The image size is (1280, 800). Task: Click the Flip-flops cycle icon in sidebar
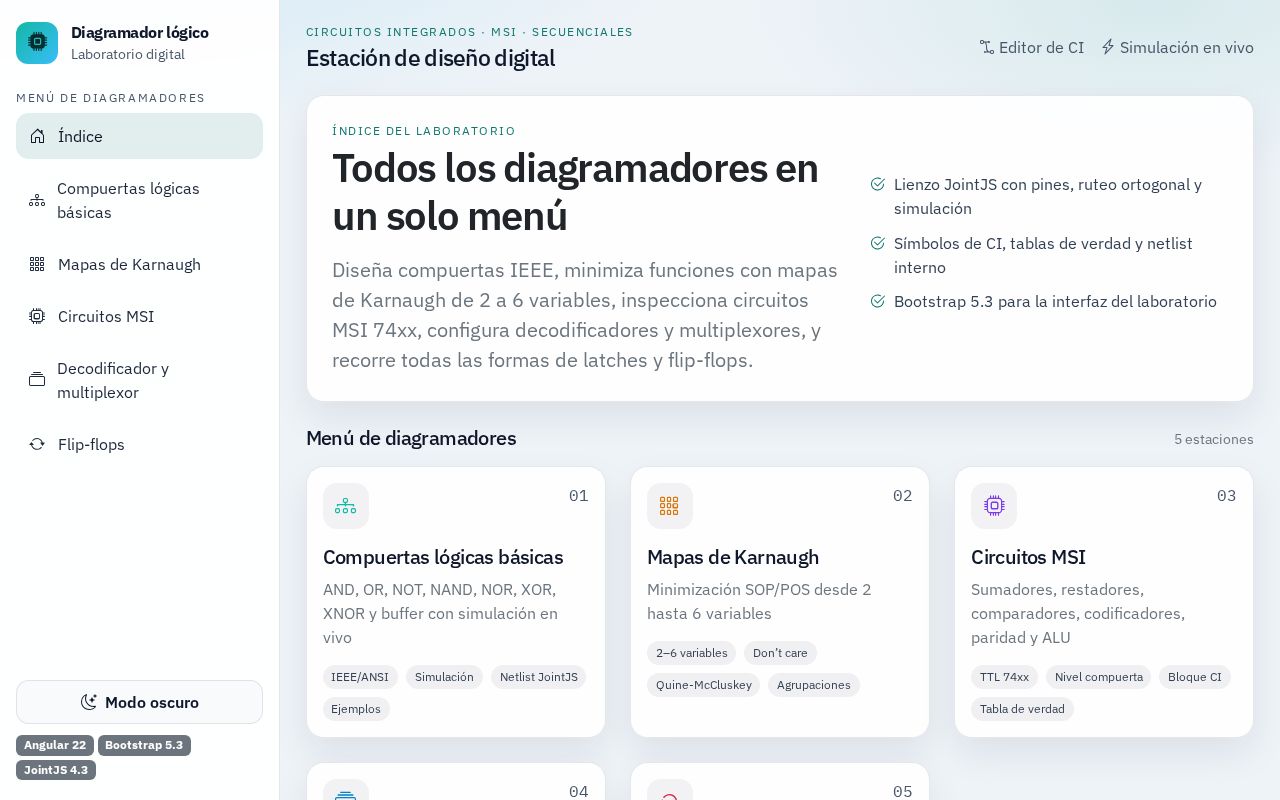[x=37, y=444]
